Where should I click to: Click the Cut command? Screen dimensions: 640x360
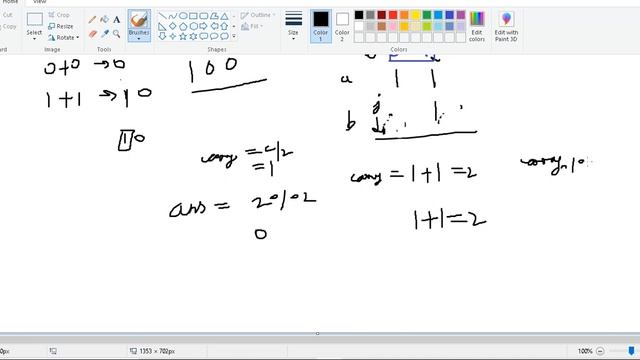[x=7, y=15]
